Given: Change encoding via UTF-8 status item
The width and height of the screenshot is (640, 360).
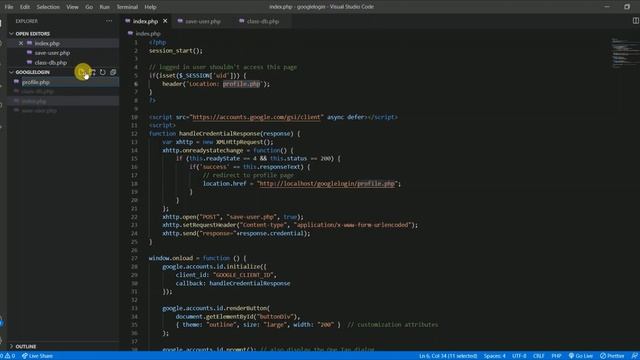Looking at the screenshot, I should tap(519, 356).
